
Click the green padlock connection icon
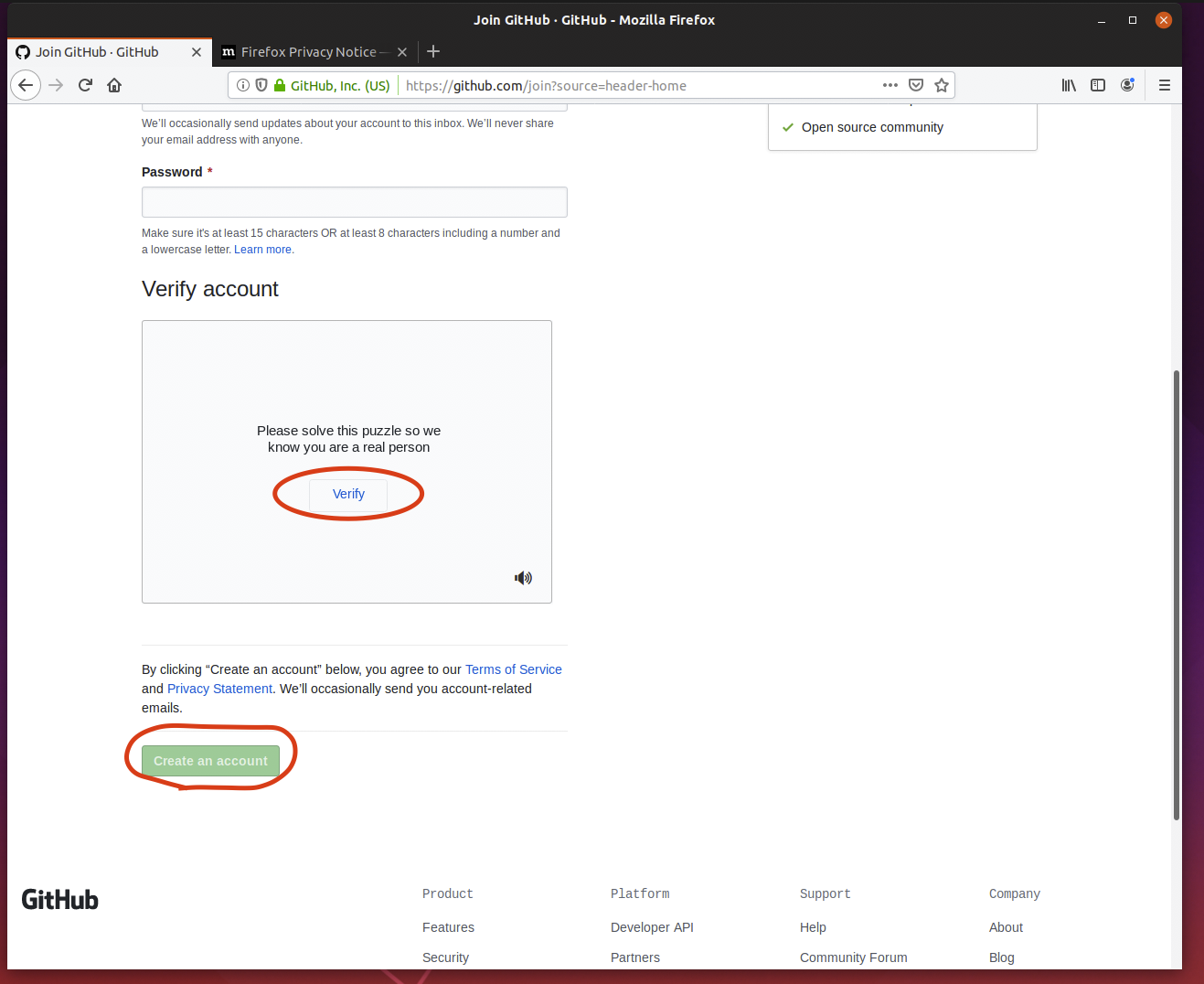click(x=280, y=85)
